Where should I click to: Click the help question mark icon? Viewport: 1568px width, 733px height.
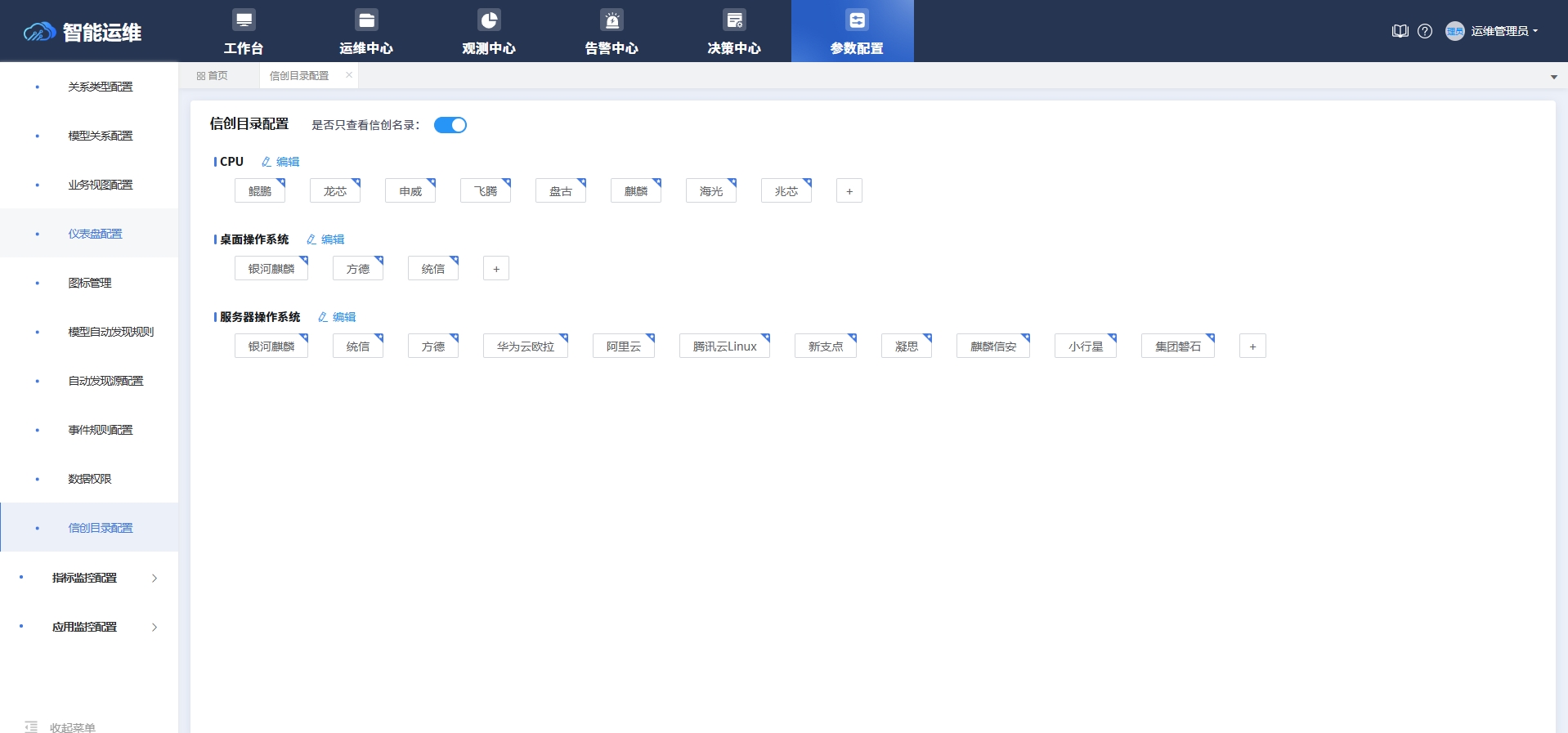click(x=1425, y=31)
